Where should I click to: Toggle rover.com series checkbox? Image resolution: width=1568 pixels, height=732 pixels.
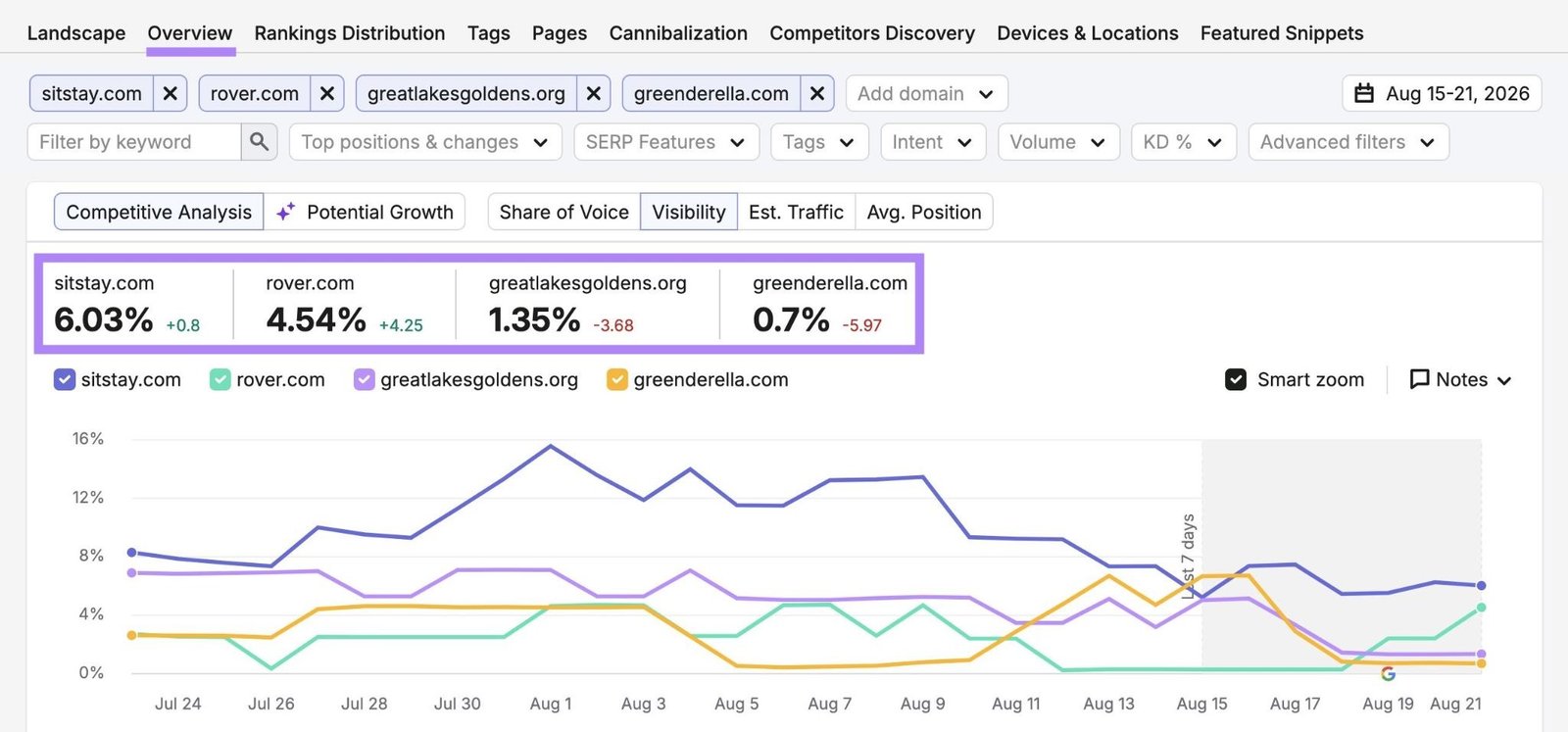point(220,379)
